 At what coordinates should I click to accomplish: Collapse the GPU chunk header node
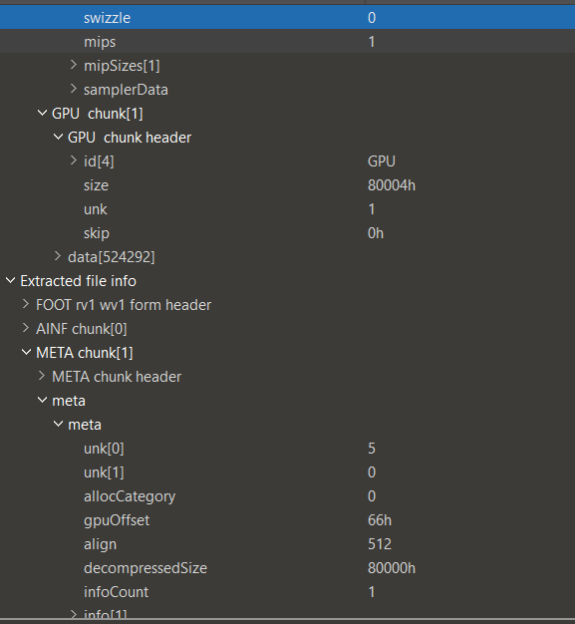(x=58, y=137)
